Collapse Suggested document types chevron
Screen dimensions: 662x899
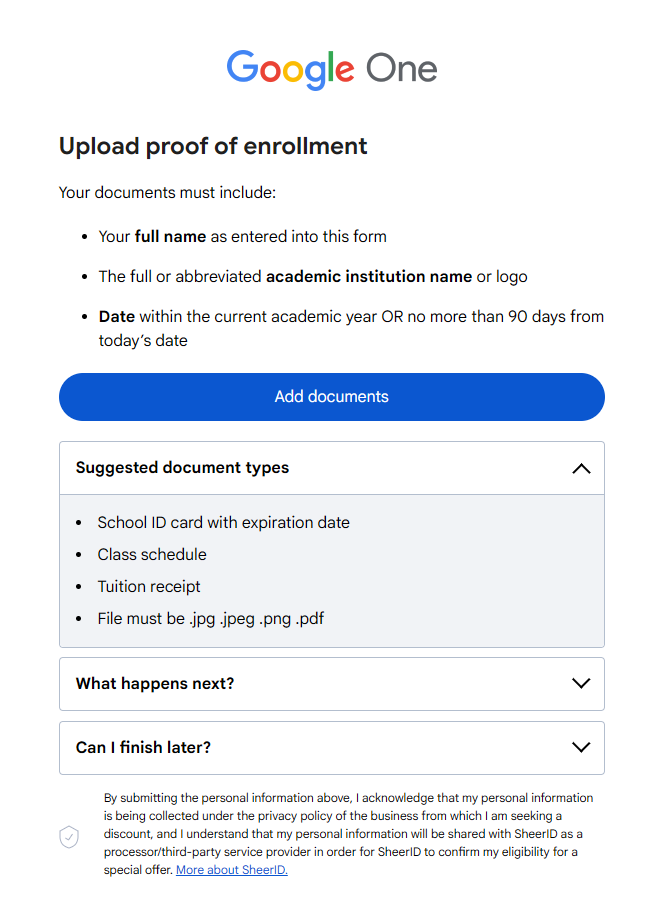[581, 468]
